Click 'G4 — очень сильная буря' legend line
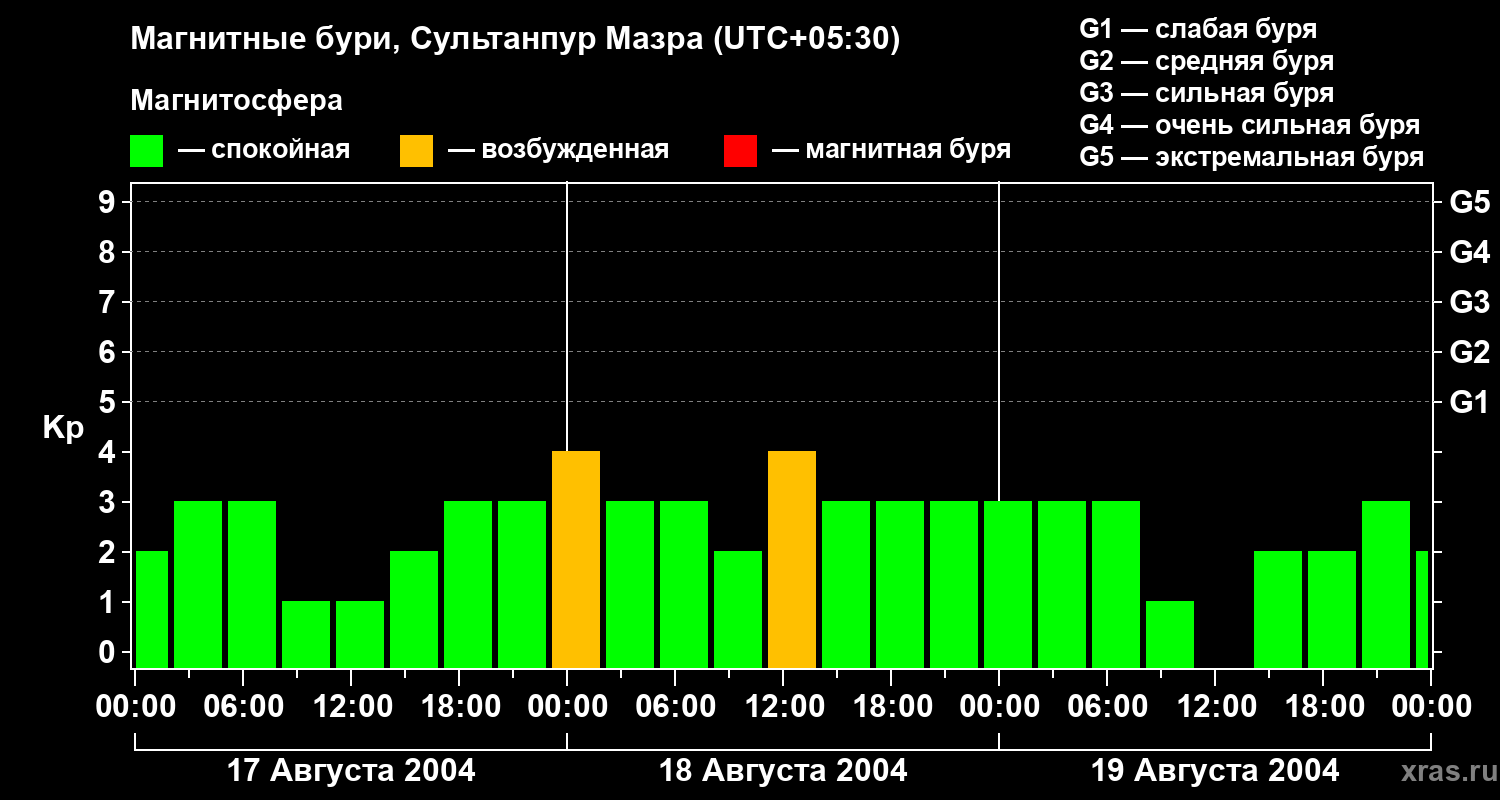The height and width of the screenshot is (800, 1500). point(1250,125)
